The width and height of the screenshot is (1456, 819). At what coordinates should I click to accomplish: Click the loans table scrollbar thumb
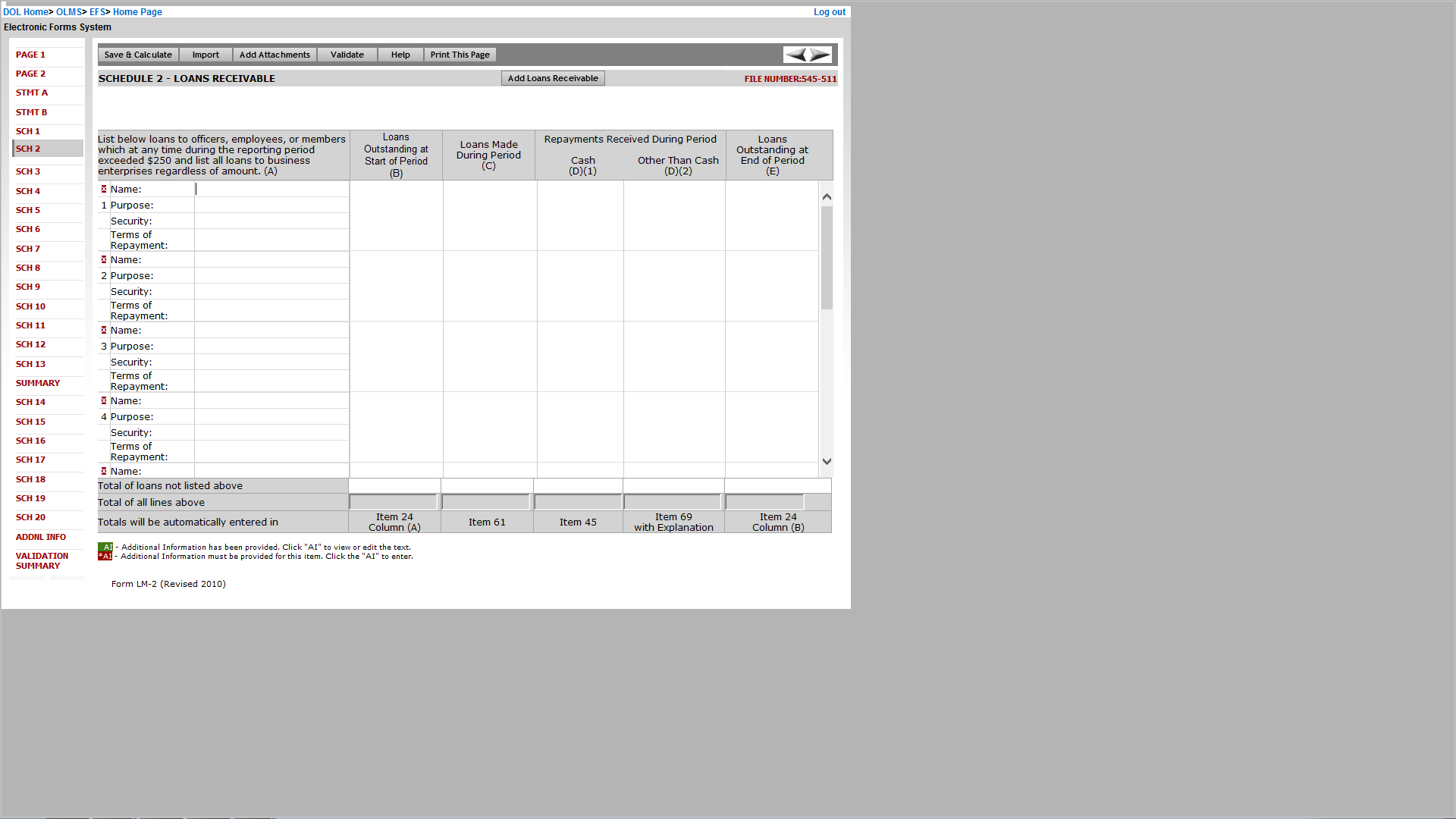coord(827,258)
